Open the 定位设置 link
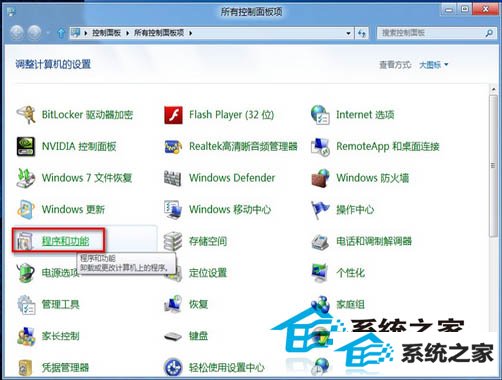502x380 pixels. click(x=208, y=273)
